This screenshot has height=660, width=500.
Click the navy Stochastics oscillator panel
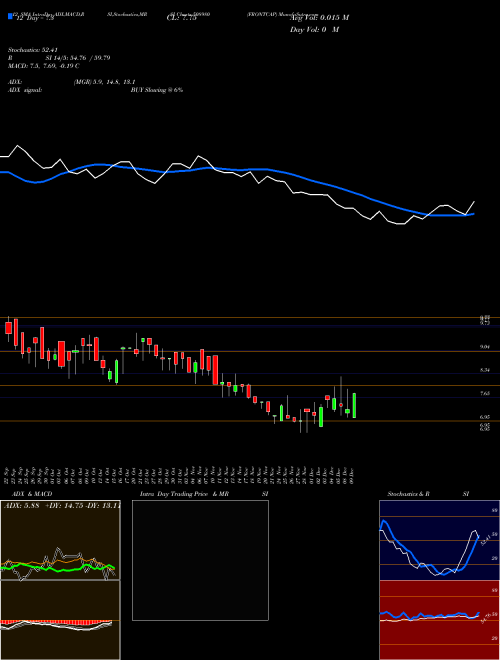pos(439,540)
